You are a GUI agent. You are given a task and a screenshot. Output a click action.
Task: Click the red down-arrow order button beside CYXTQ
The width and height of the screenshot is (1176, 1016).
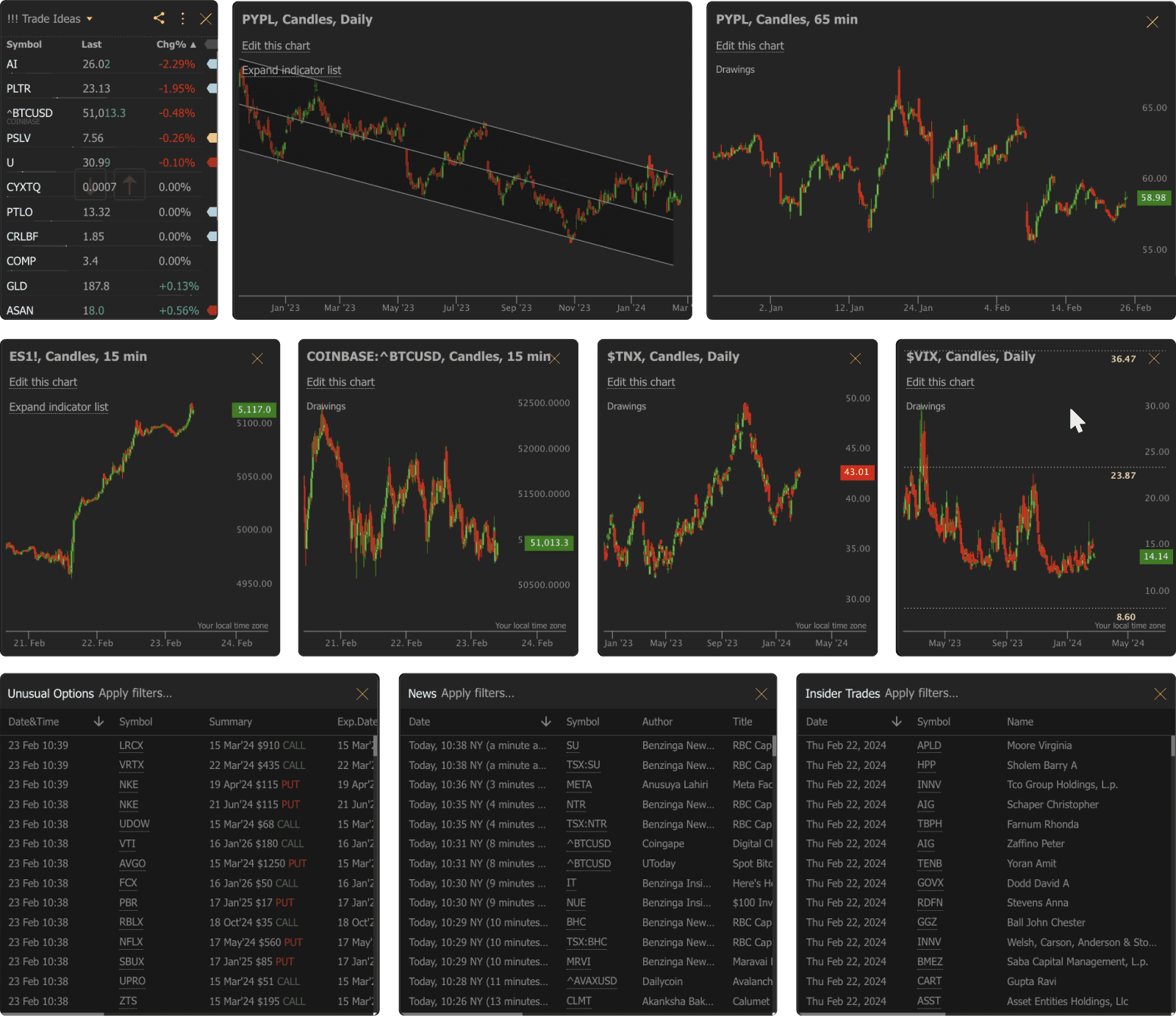[x=90, y=185]
